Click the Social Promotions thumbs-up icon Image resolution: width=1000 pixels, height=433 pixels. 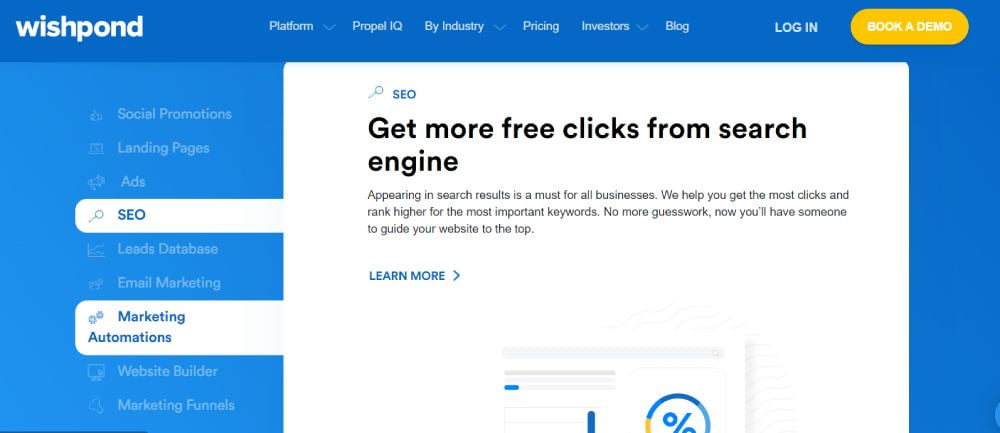tap(96, 115)
